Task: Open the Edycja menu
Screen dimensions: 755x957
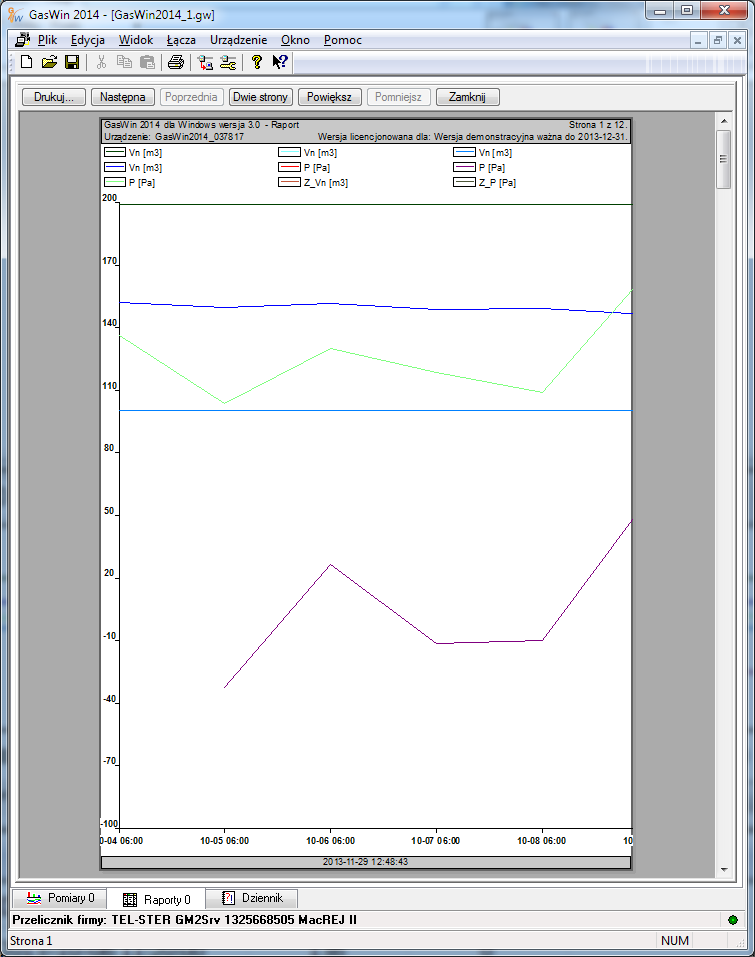Action: (x=88, y=40)
